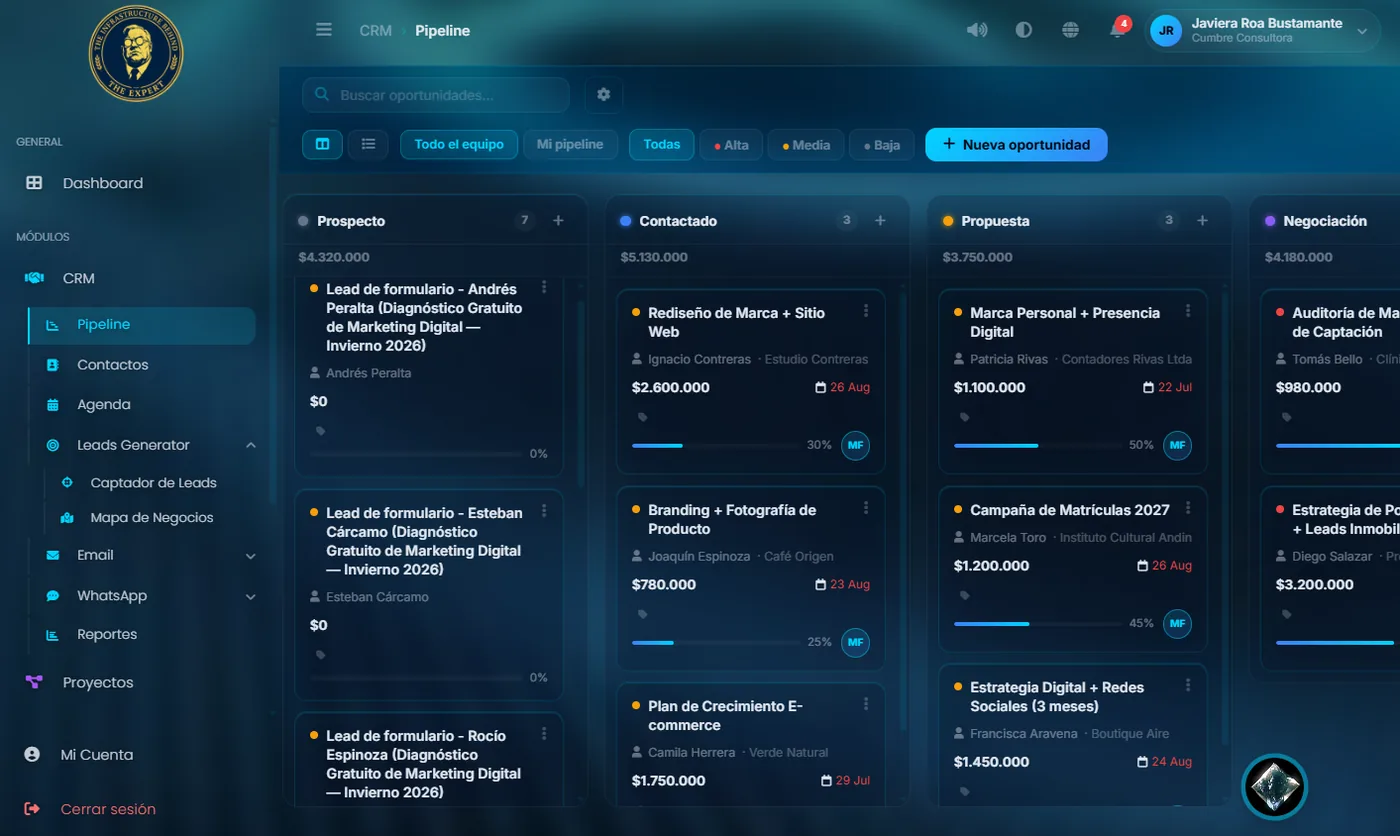Click inside Buscar oportunidades search field

(x=436, y=95)
